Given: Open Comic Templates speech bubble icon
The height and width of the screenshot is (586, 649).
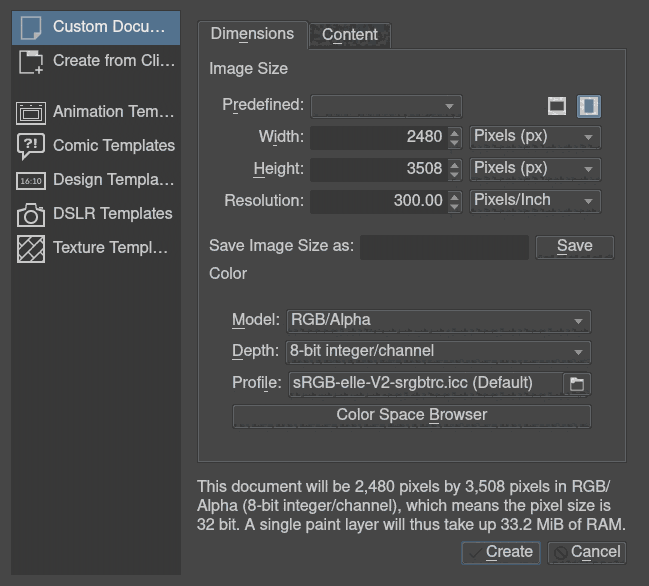Looking at the screenshot, I should click(31, 146).
